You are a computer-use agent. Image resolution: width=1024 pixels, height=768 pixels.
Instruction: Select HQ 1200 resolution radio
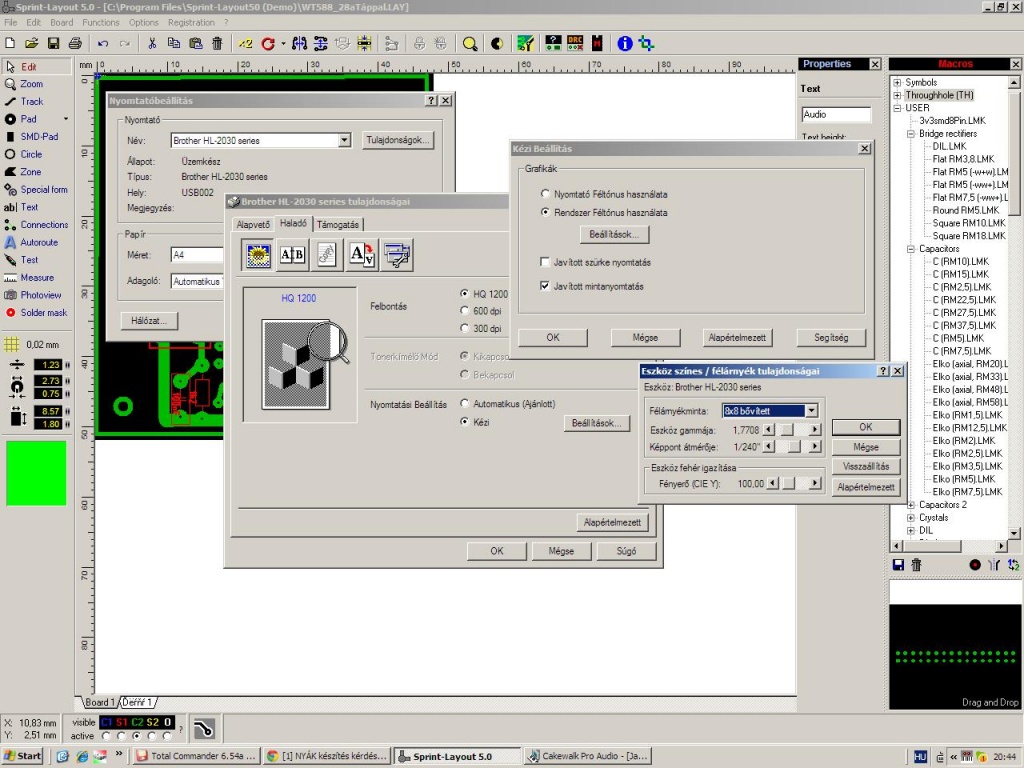coord(464,294)
